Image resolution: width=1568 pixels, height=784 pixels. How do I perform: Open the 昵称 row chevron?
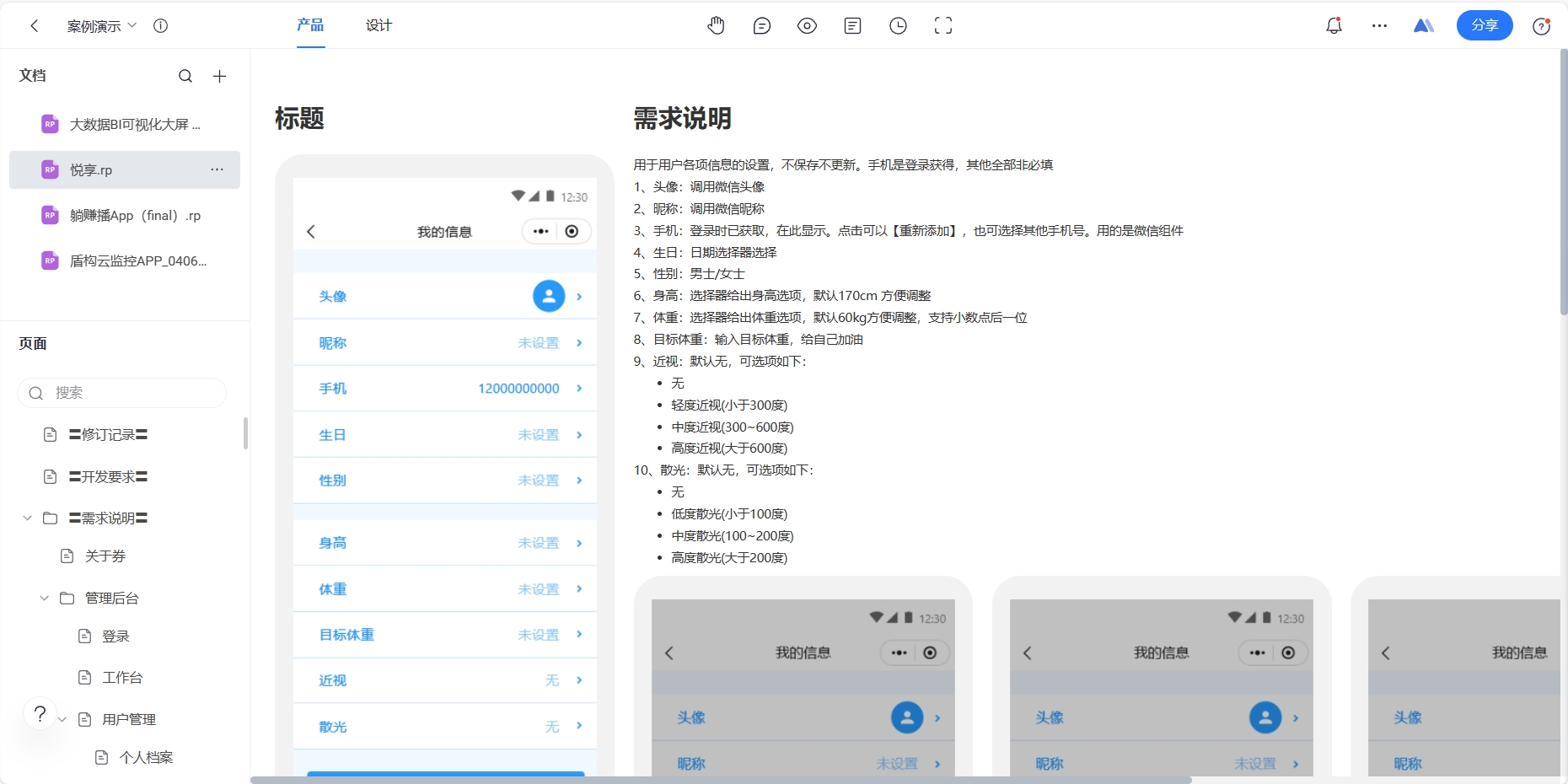579,343
